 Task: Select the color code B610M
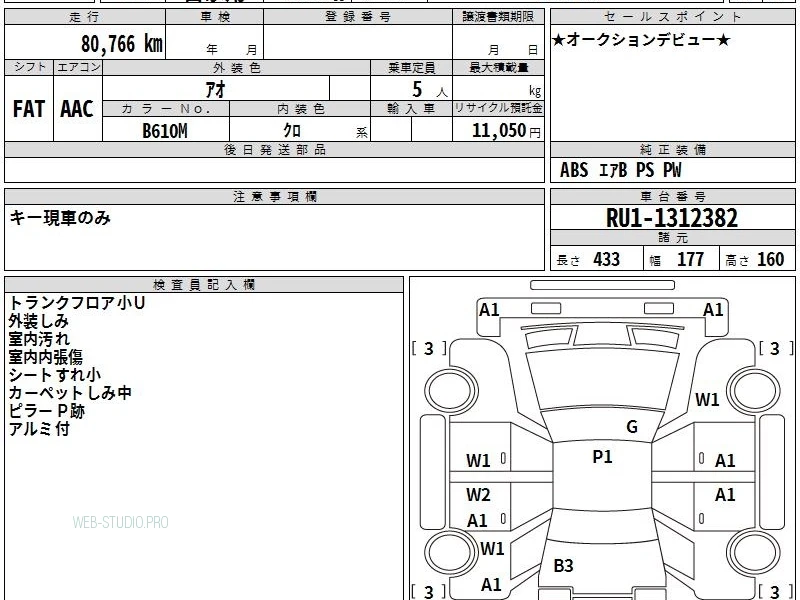(x=164, y=131)
